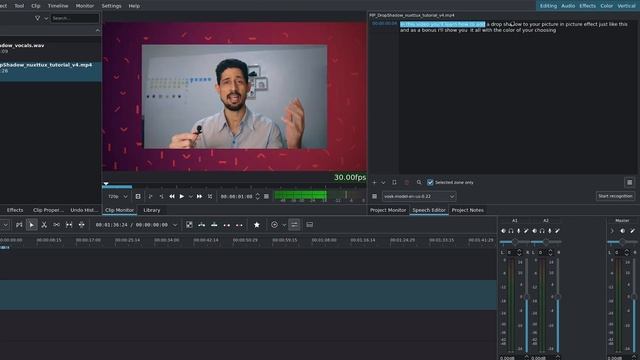Insert clip zone into the timeline
Image resolution: width=640 pixels, height=360 pixels.
point(202,225)
